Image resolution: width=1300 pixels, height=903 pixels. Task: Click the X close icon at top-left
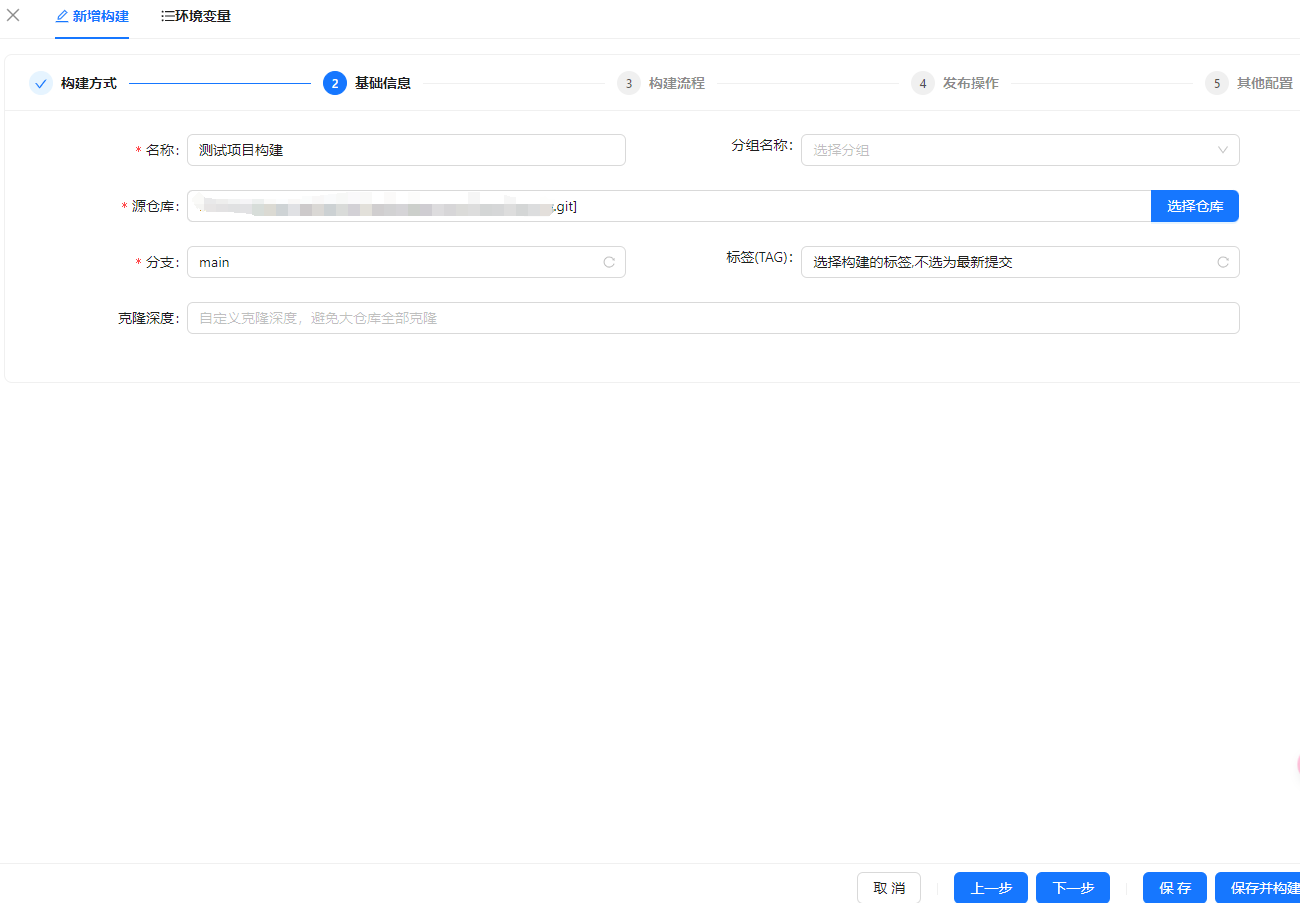coord(13,15)
